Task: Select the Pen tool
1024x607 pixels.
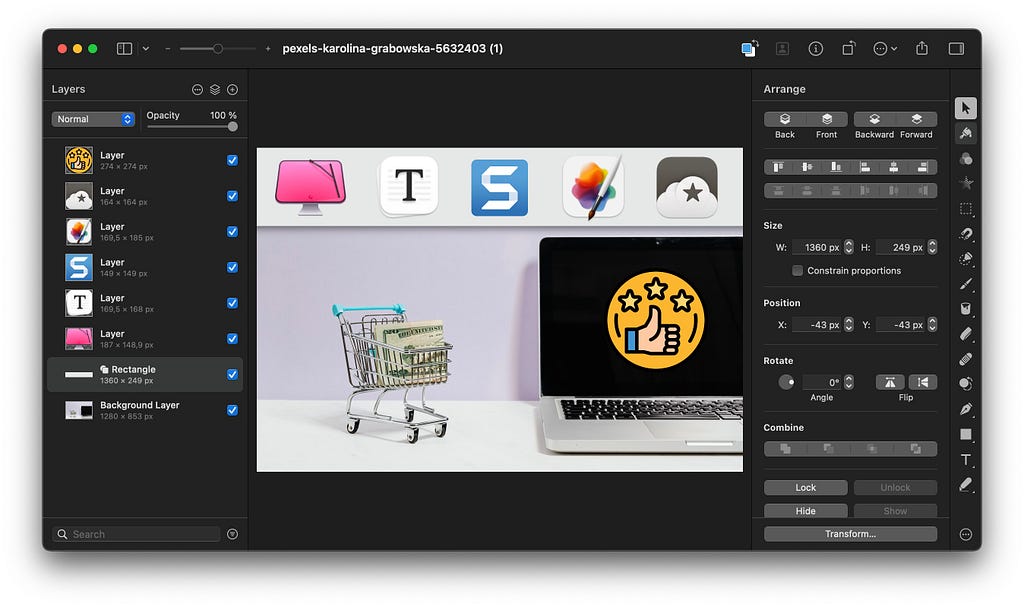Action: click(x=966, y=409)
